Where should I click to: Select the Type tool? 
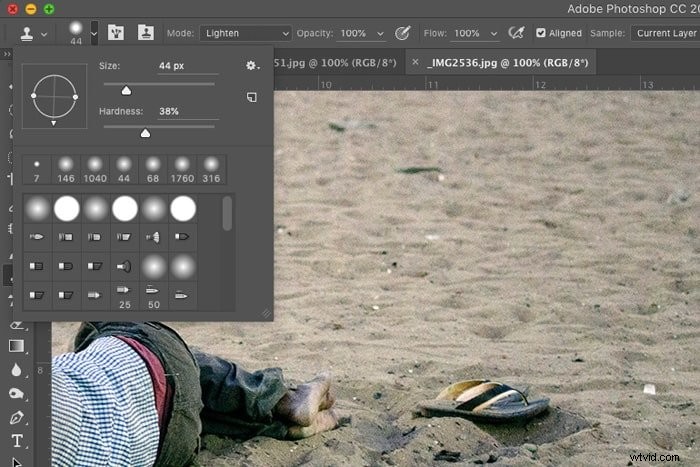coord(17,441)
